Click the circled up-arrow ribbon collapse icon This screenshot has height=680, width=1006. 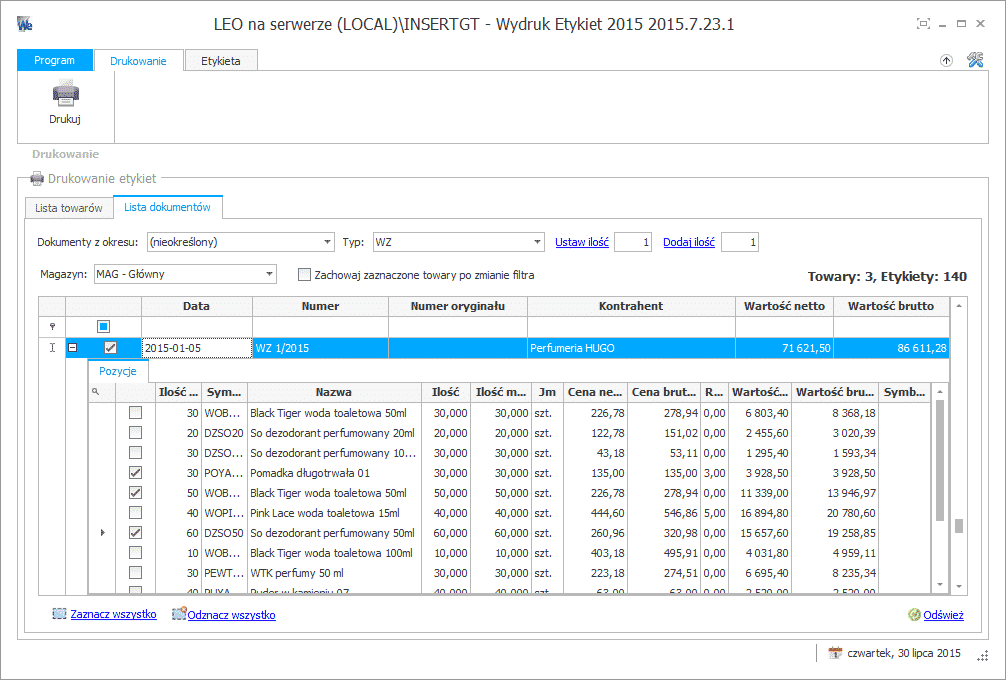(x=946, y=60)
